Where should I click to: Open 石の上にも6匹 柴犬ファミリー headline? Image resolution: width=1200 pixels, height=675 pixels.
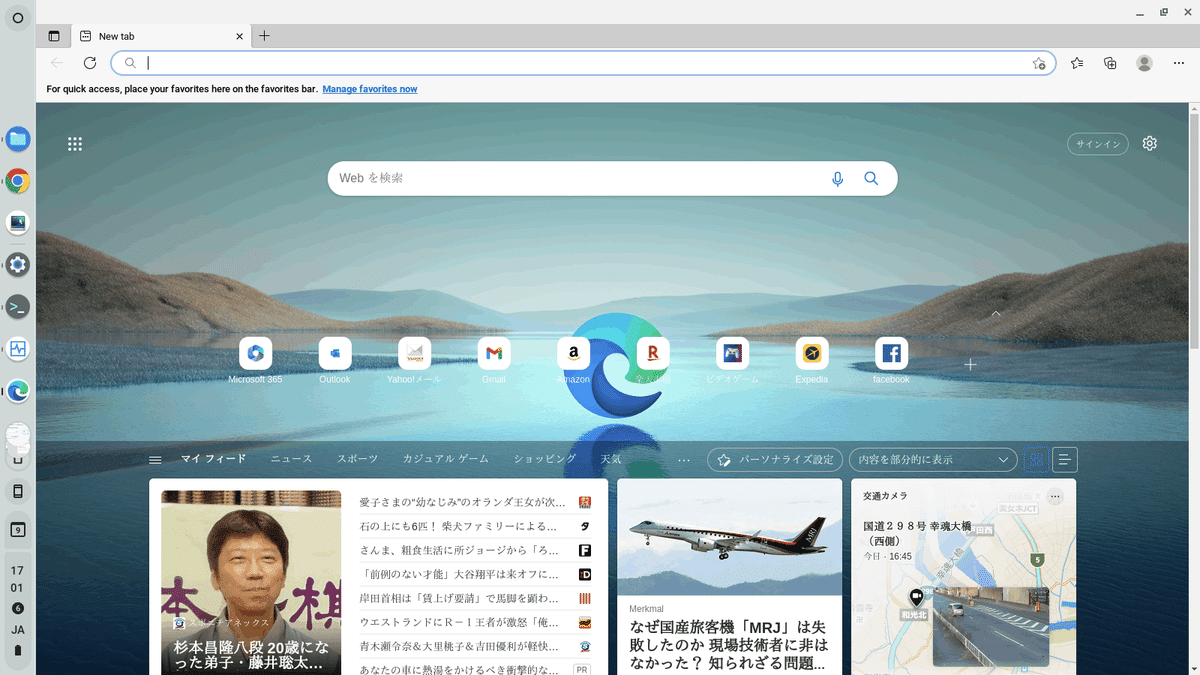[459, 526]
